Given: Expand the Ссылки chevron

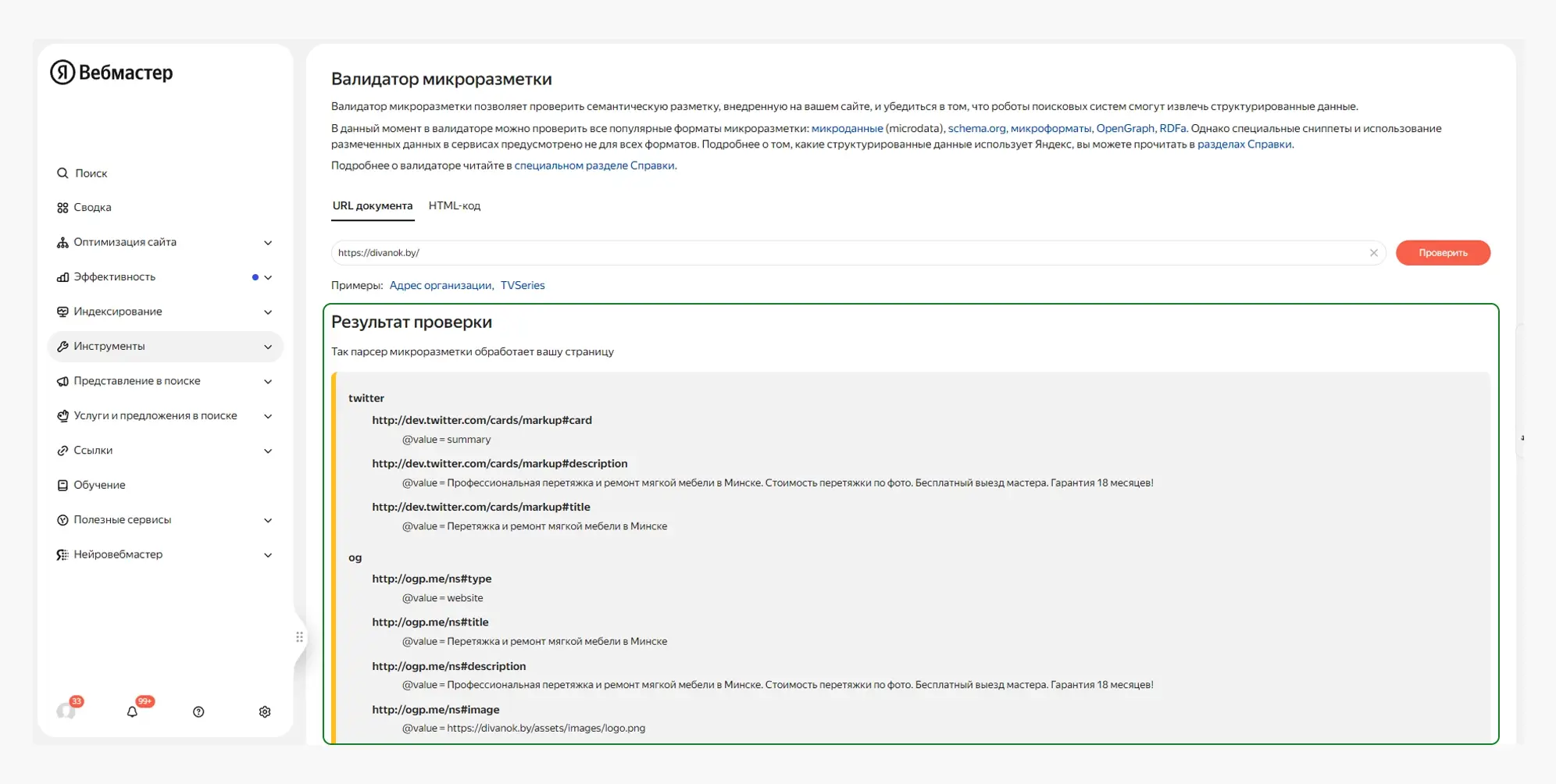Looking at the screenshot, I should coord(268,451).
